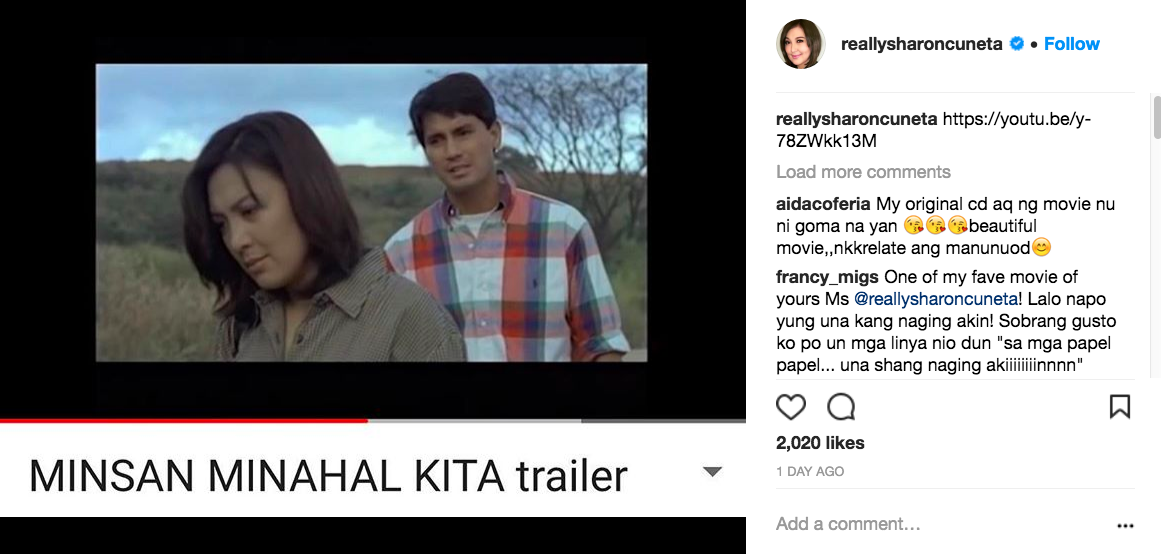Like the post with heart icon
The image size is (1161, 554).
pyautogui.click(x=790, y=407)
